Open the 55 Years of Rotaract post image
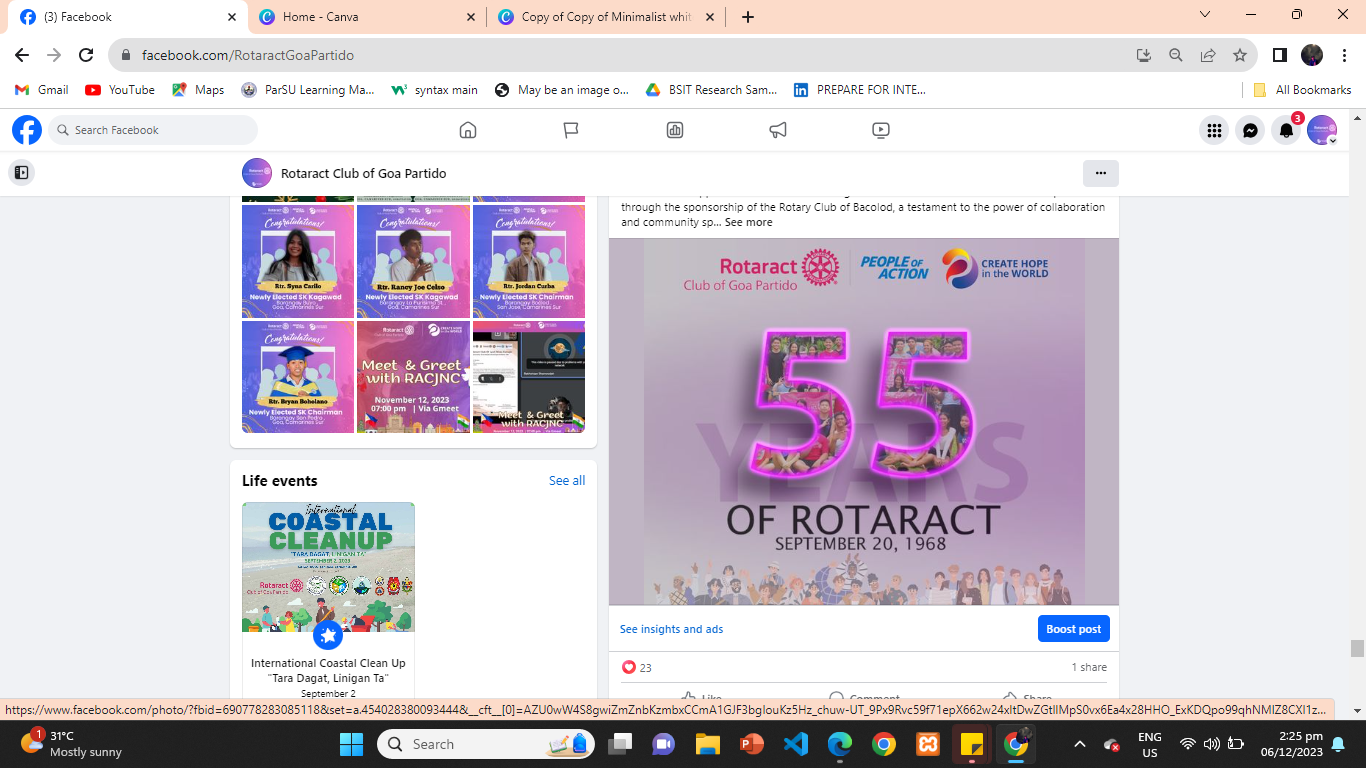 [864, 421]
